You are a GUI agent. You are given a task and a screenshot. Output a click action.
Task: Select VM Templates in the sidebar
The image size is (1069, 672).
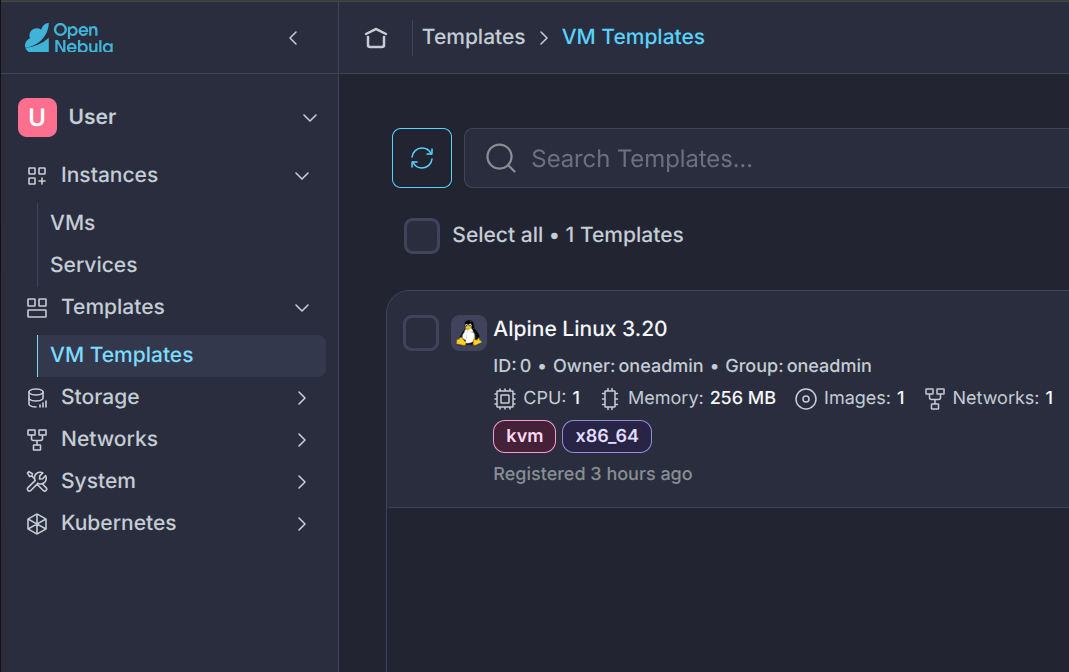[x=181, y=355]
